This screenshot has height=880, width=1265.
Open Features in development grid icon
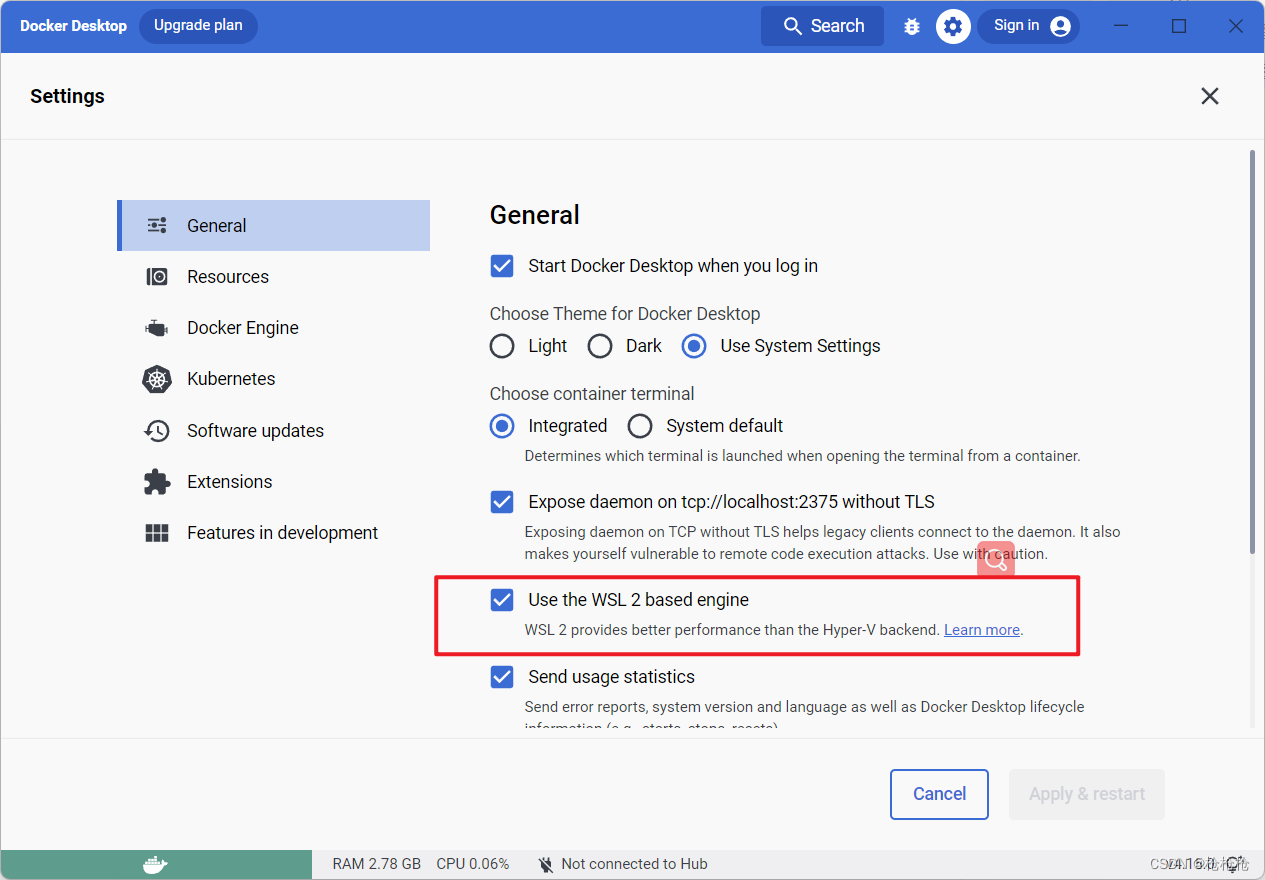[x=157, y=532]
